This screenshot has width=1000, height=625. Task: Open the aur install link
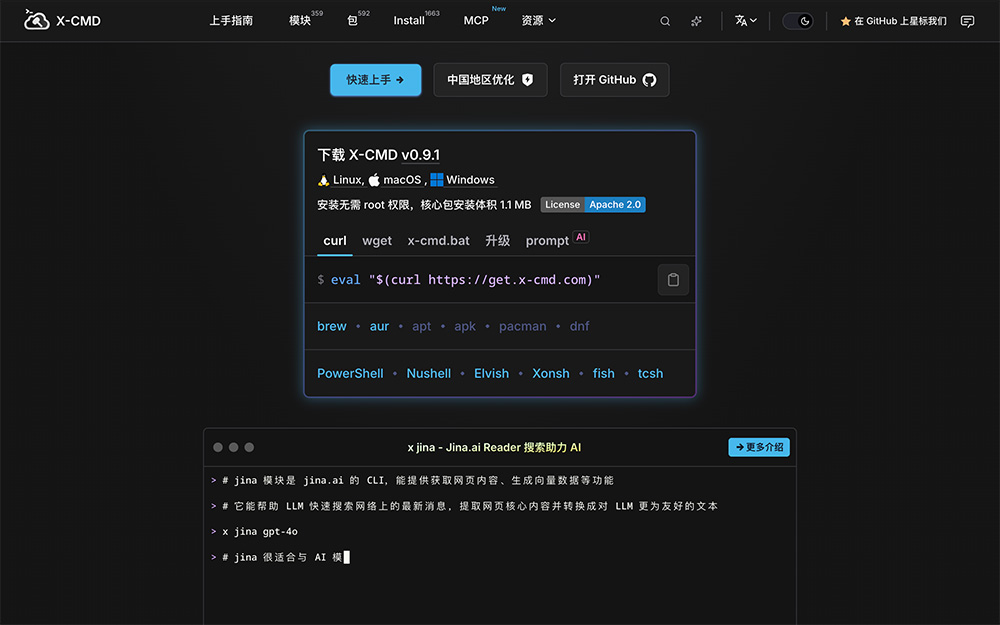(379, 326)
